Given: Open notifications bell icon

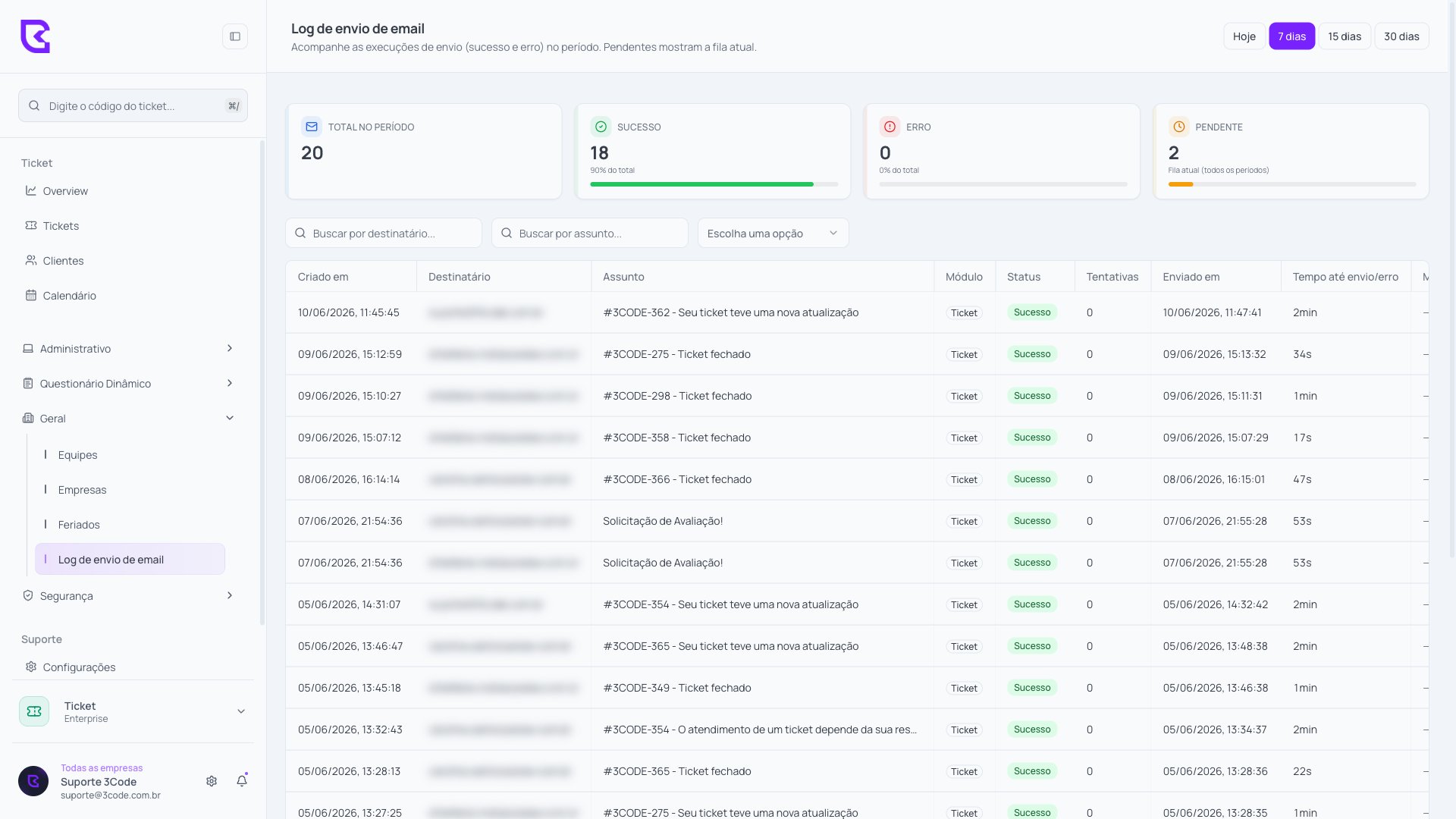Looking at the screenshot, I should point(242,781).
